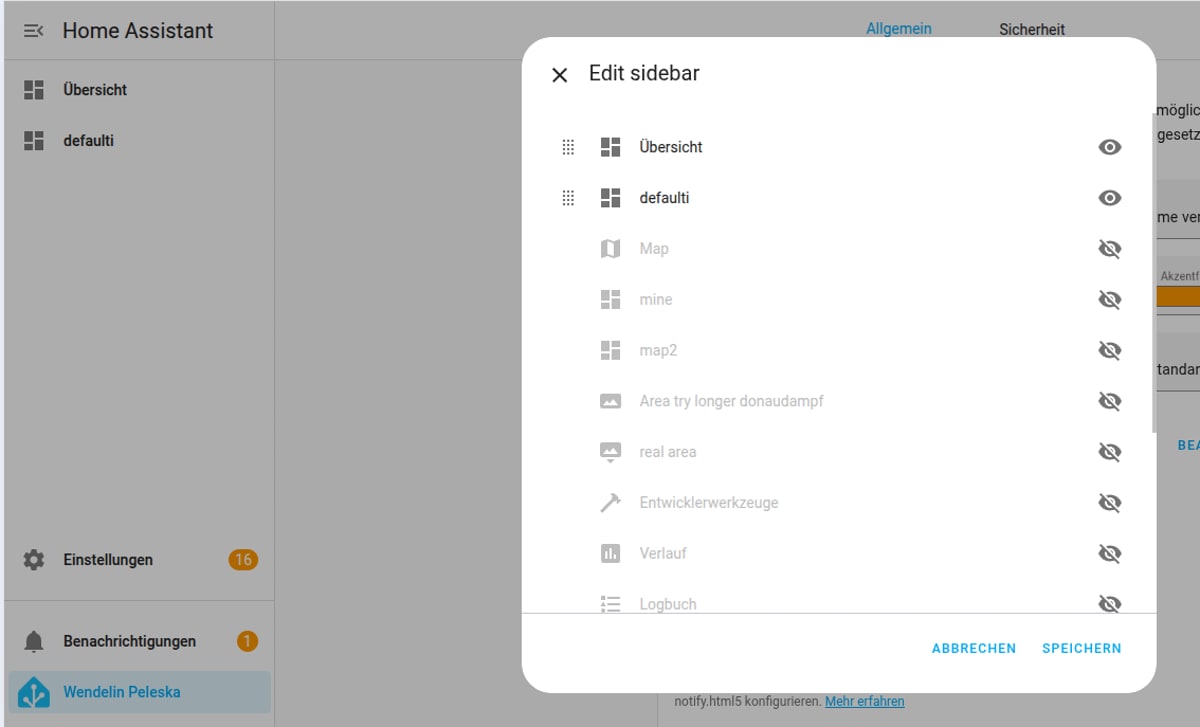The width and height of the screenshot is (1200, 727).
Task: Click the Einstellungen gear icon
Action: [34, 560]
